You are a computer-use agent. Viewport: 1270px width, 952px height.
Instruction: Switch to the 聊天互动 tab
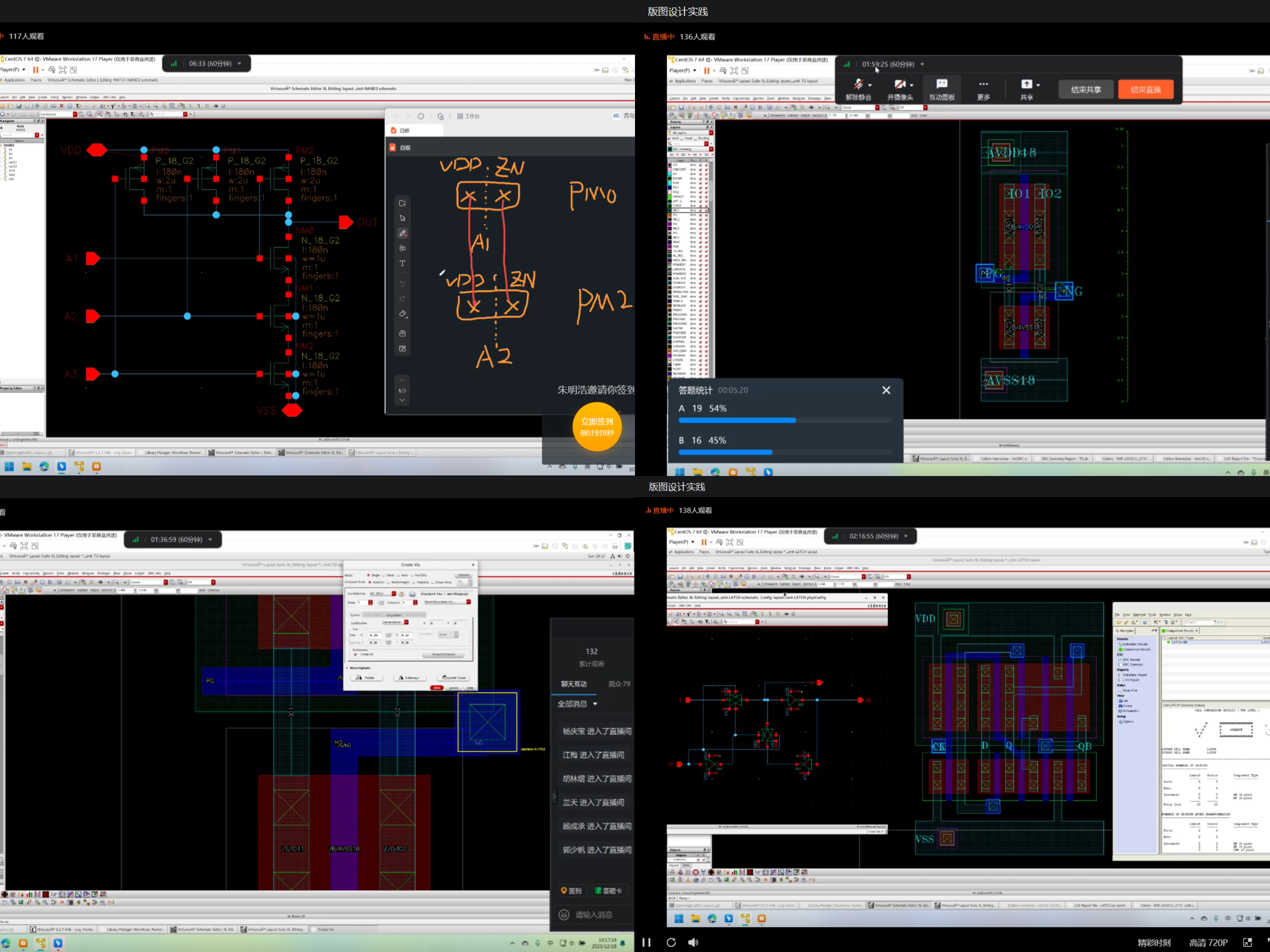coord(573,683)
